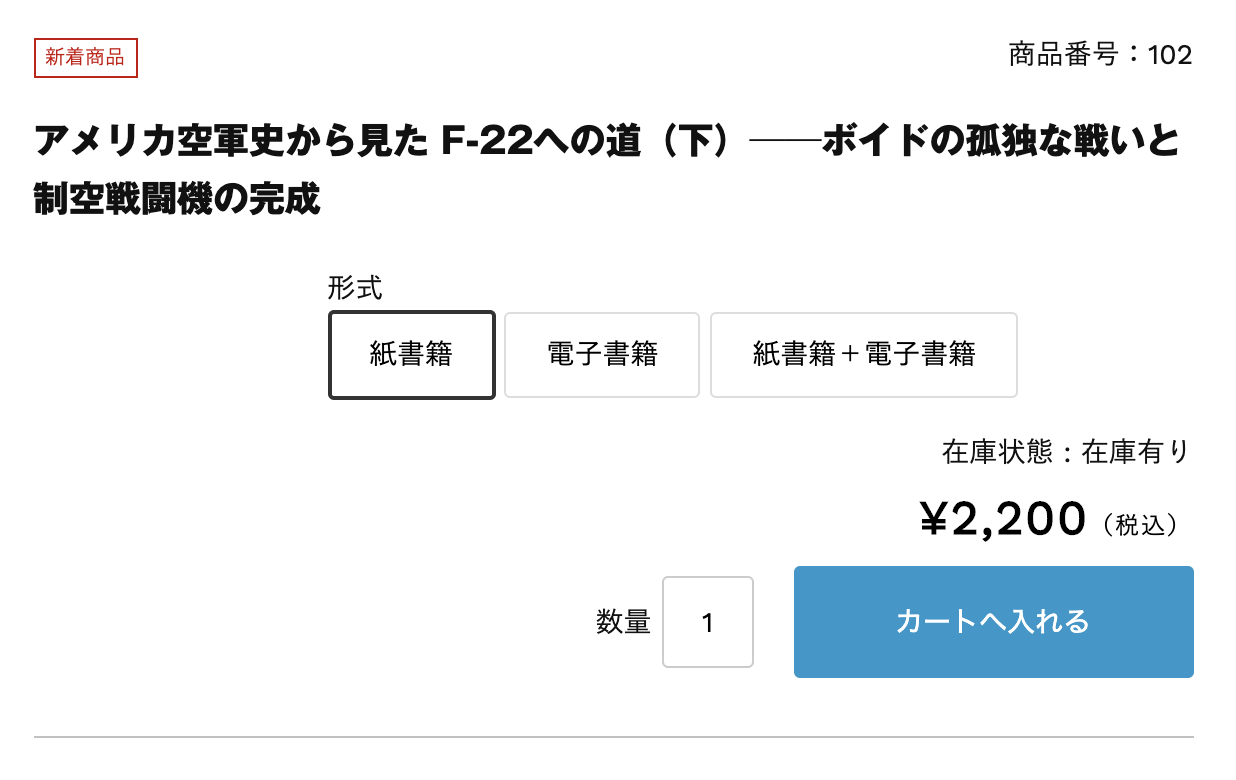The height and width of the screenshot is (780, 1236).
Task: Click title text アメリカ空軍史から見た
Action: [x=232, y=142]
